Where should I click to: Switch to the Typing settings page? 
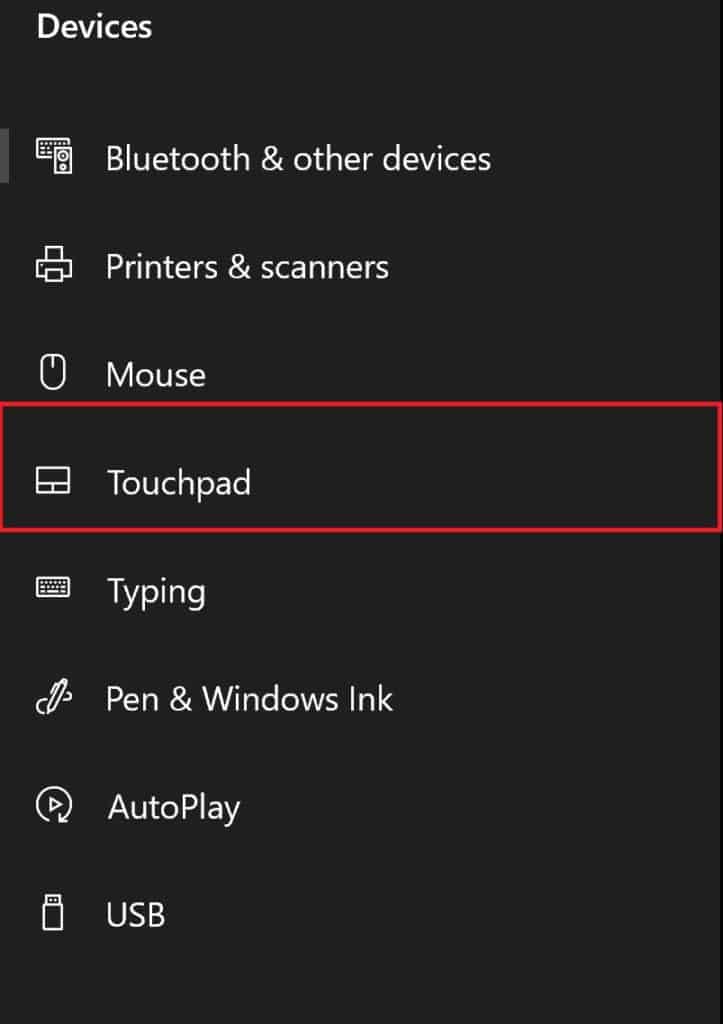tap(156, 592)
